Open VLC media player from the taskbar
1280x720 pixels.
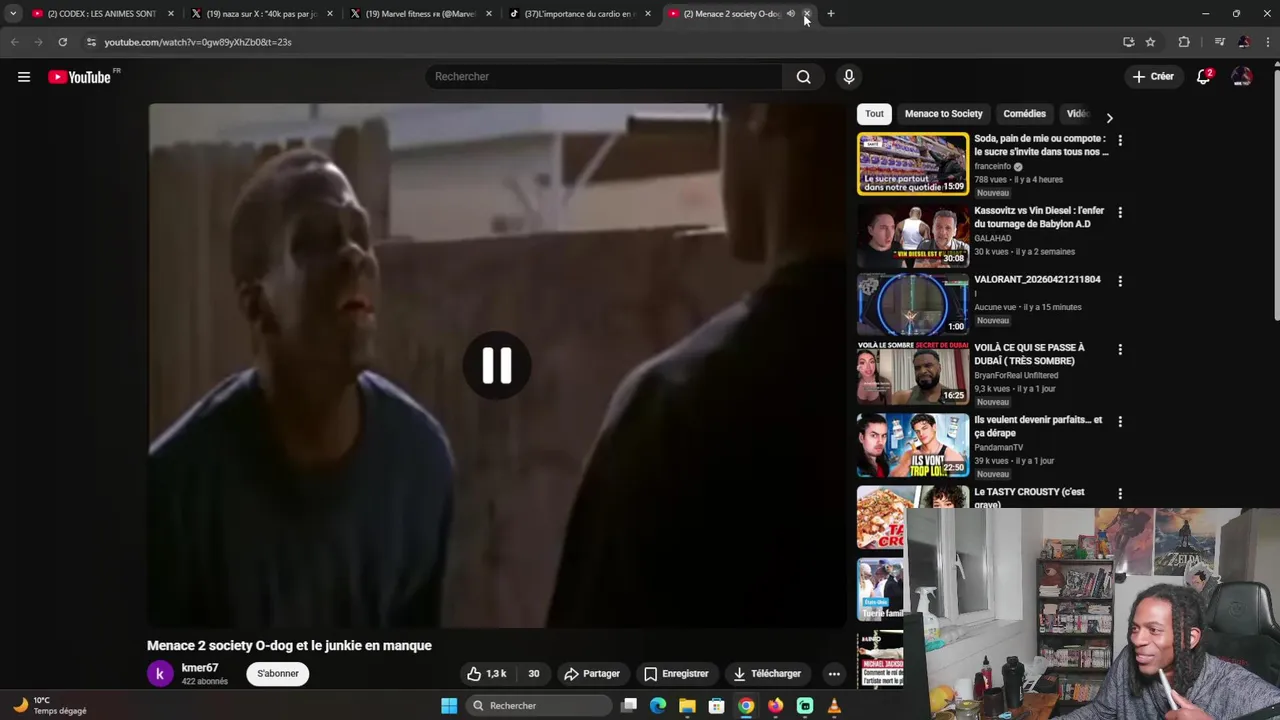[834, 706]
